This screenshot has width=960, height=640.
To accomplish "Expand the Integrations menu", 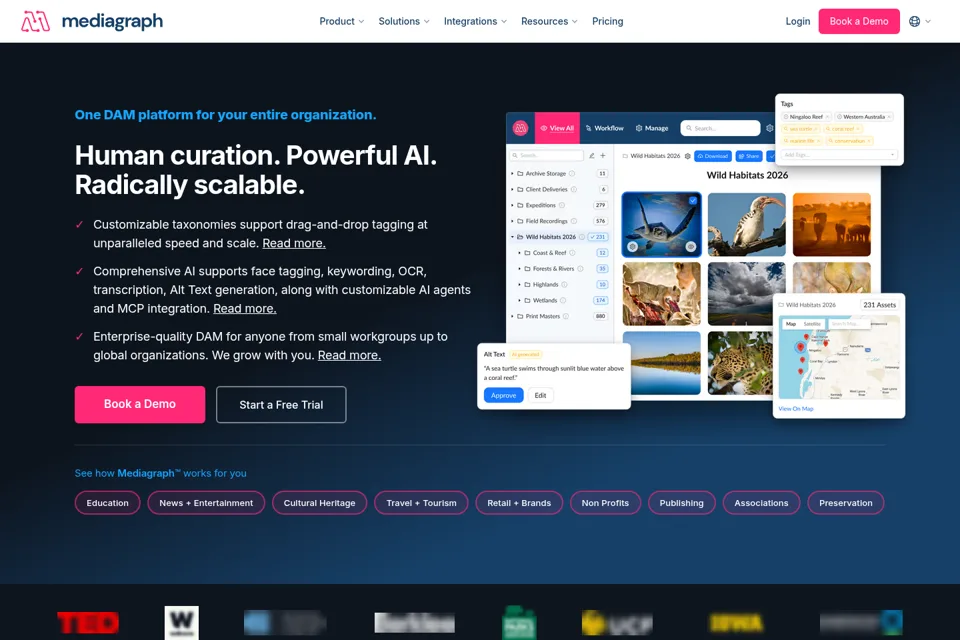I will coord(475,21).
